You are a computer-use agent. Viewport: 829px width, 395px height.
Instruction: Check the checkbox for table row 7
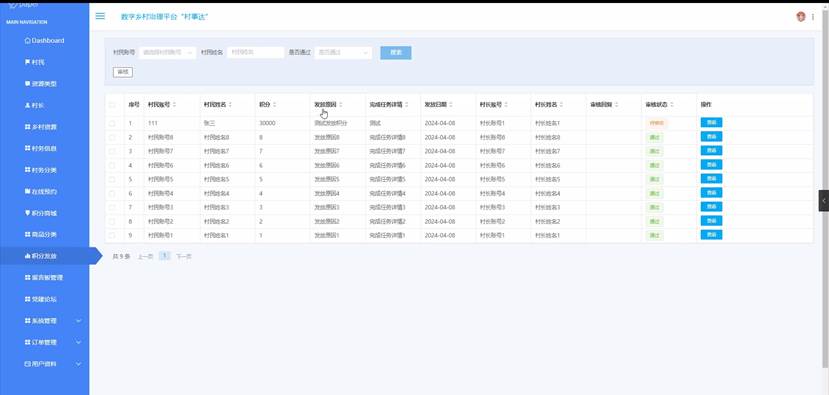coord(112,207)
